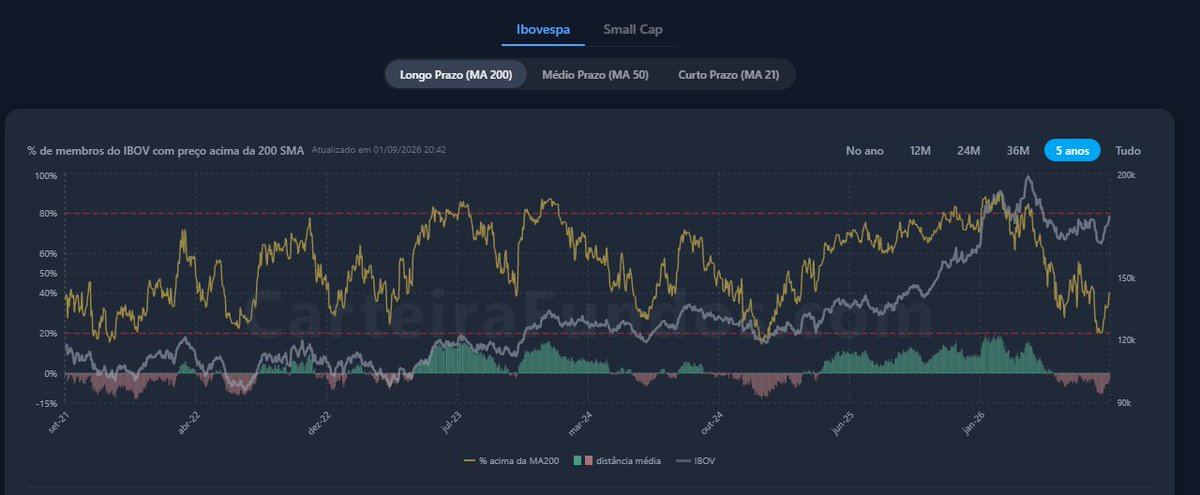Click the 60% y-axis label
This screenshot has width=1200, height=495.
tap(49, 253)
